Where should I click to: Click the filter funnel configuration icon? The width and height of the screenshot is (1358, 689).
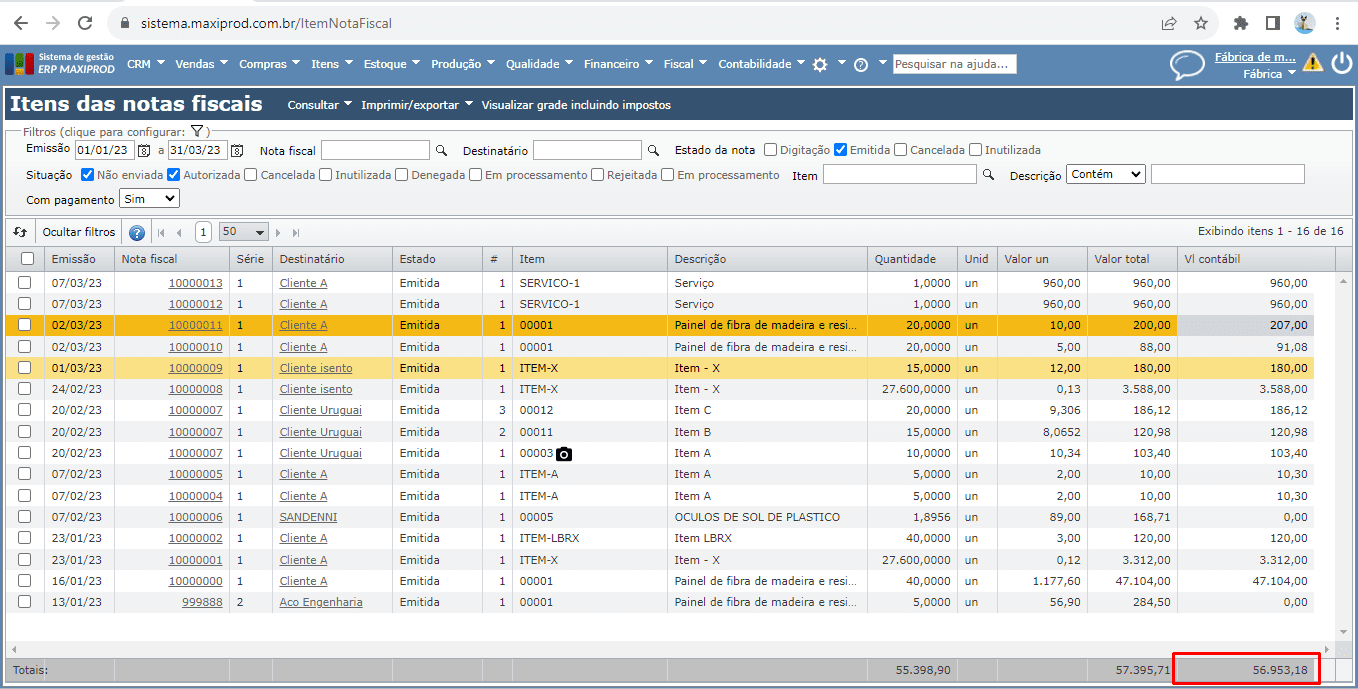[x=197, y=131]
